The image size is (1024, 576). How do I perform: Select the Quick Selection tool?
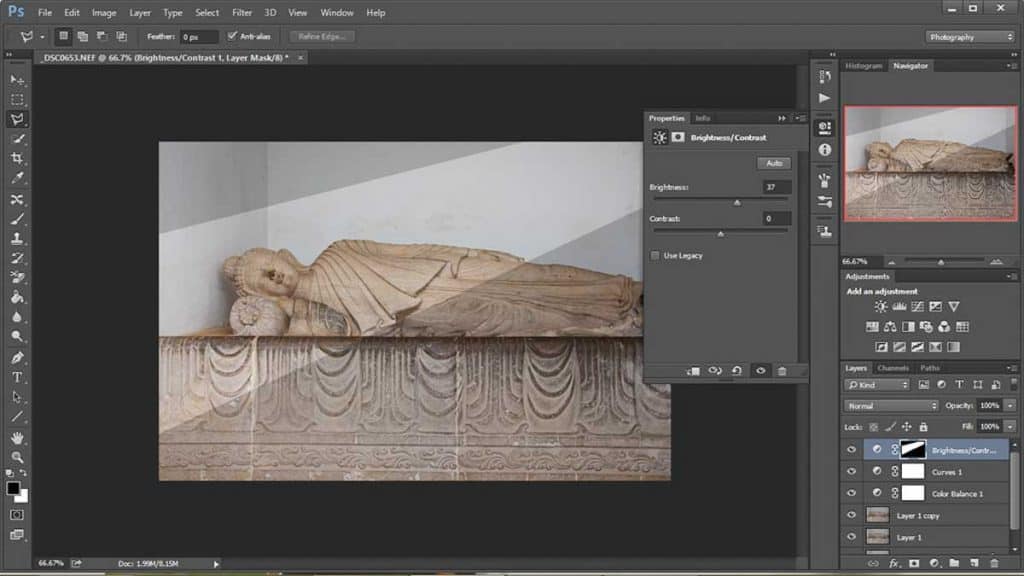click(17, 138)
